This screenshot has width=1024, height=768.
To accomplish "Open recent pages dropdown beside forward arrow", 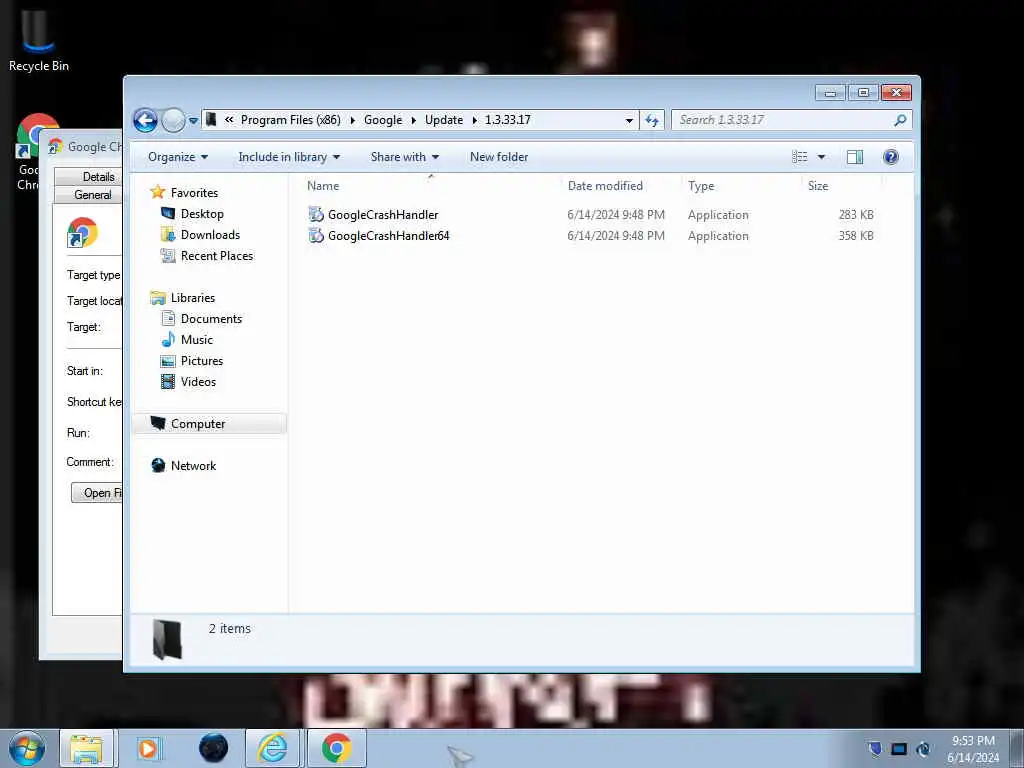I will coord(193,121).
